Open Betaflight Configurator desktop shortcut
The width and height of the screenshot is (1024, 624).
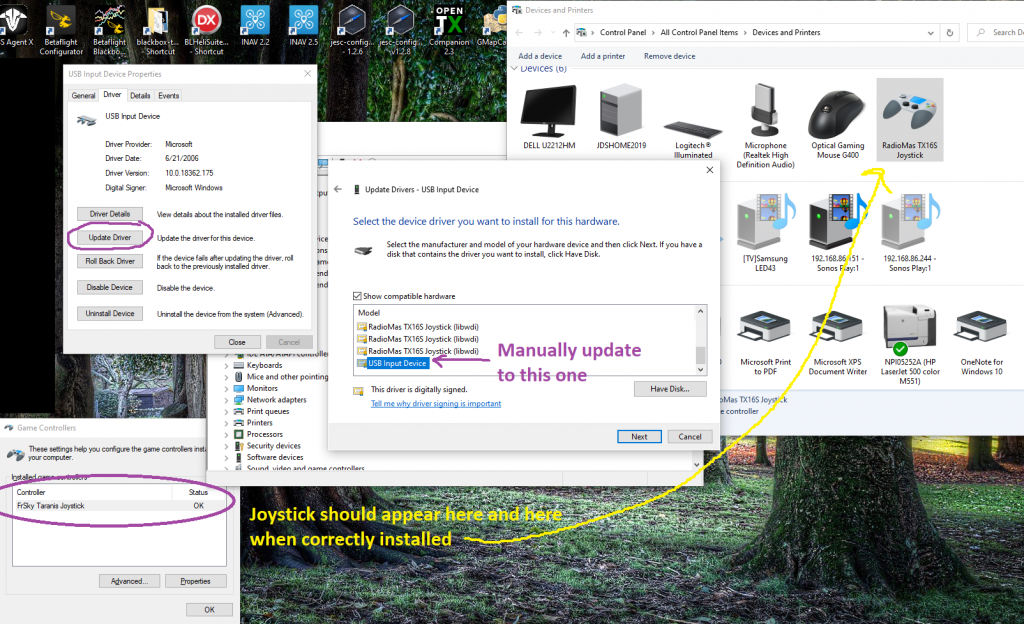[61, 30]
